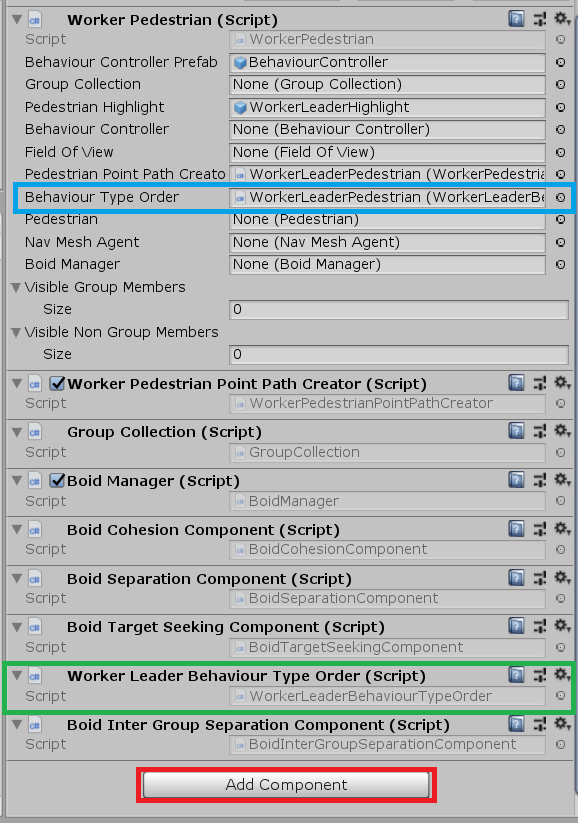Open gear menu of Group Collection script
Screen dimensions: 578x823
pyautogui.click(x=562, y=431)
